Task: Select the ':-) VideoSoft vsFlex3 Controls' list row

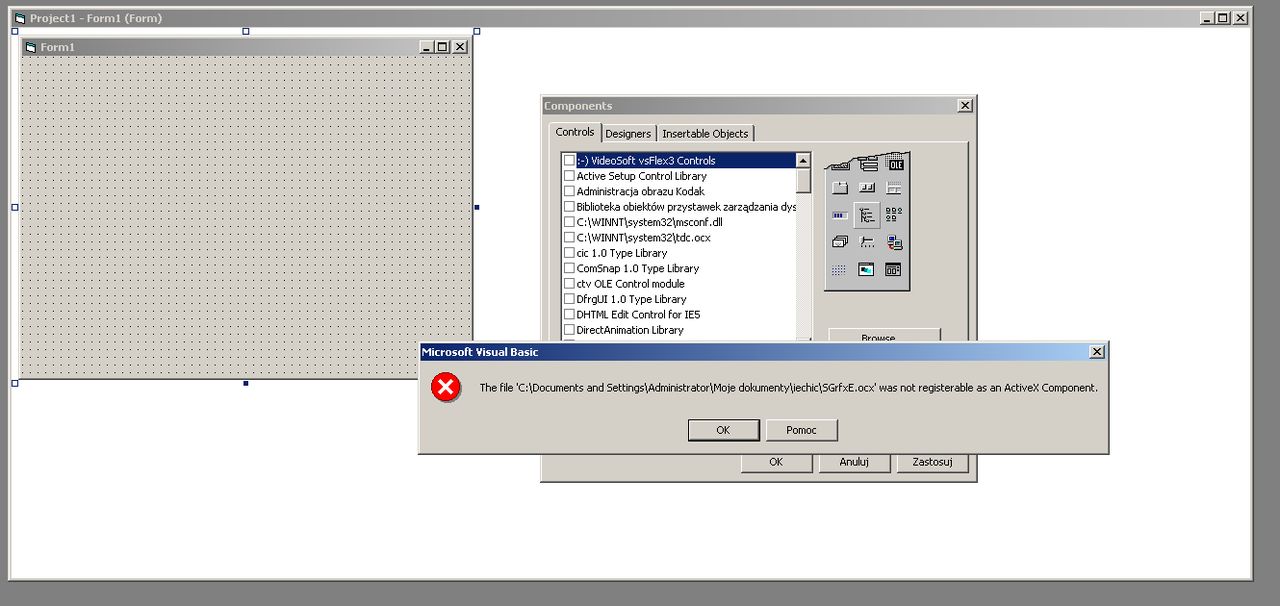Action: [679, 160]
